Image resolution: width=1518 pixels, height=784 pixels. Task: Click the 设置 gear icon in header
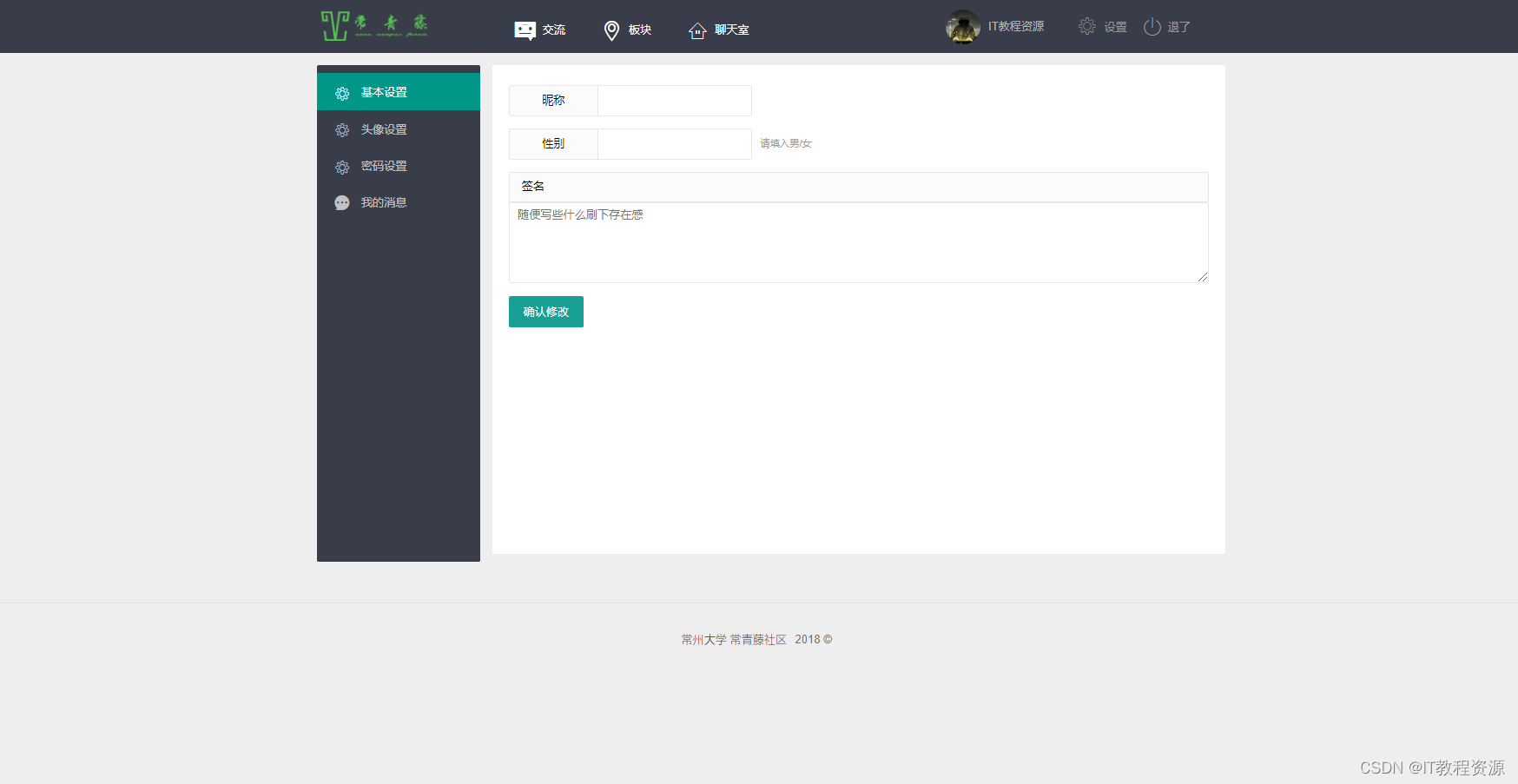tap(1087, 27)
